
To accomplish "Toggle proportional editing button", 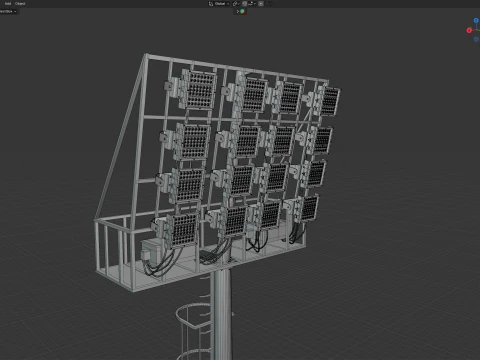I will (x=261, y=4).
